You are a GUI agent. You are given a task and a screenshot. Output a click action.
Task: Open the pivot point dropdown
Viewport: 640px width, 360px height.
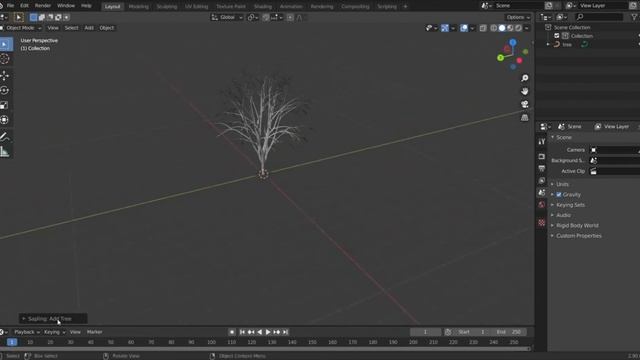click(253, 17)
